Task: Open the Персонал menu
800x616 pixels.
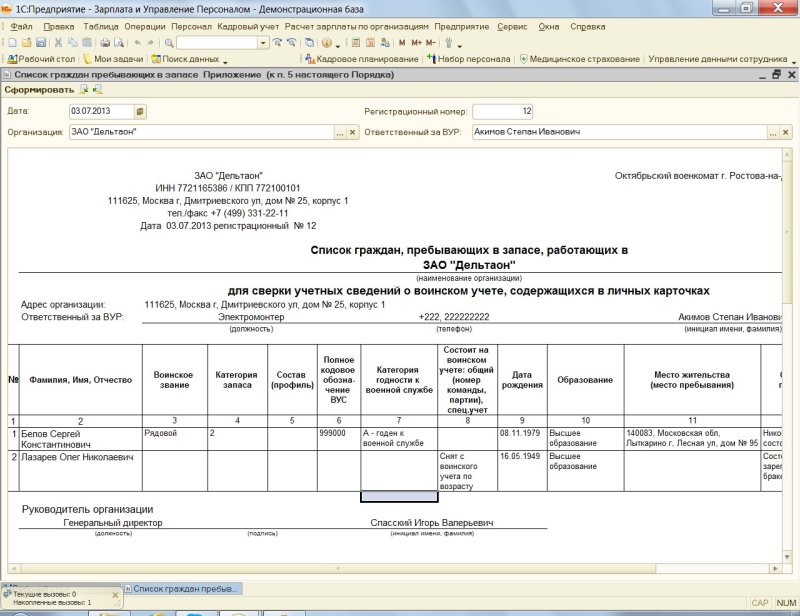Action: click(191, 27)
